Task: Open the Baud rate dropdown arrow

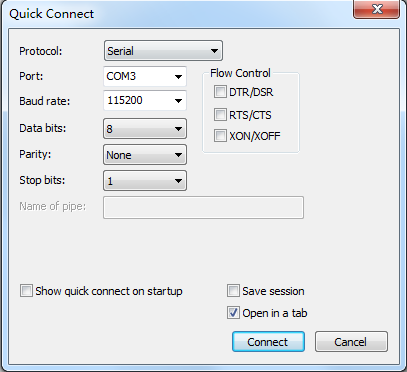Action: (178, 100)
